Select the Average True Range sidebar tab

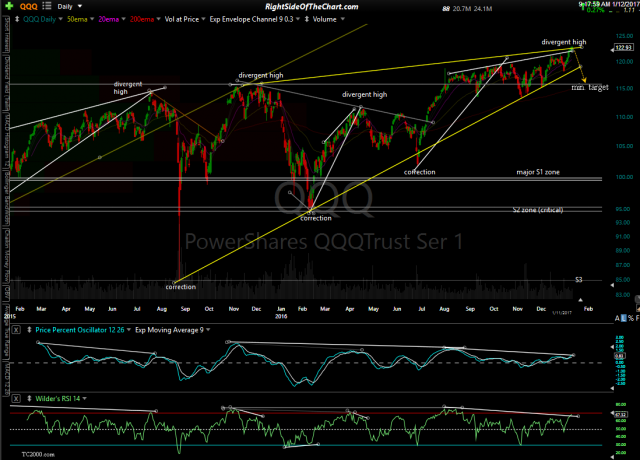(x=7, y=333)
